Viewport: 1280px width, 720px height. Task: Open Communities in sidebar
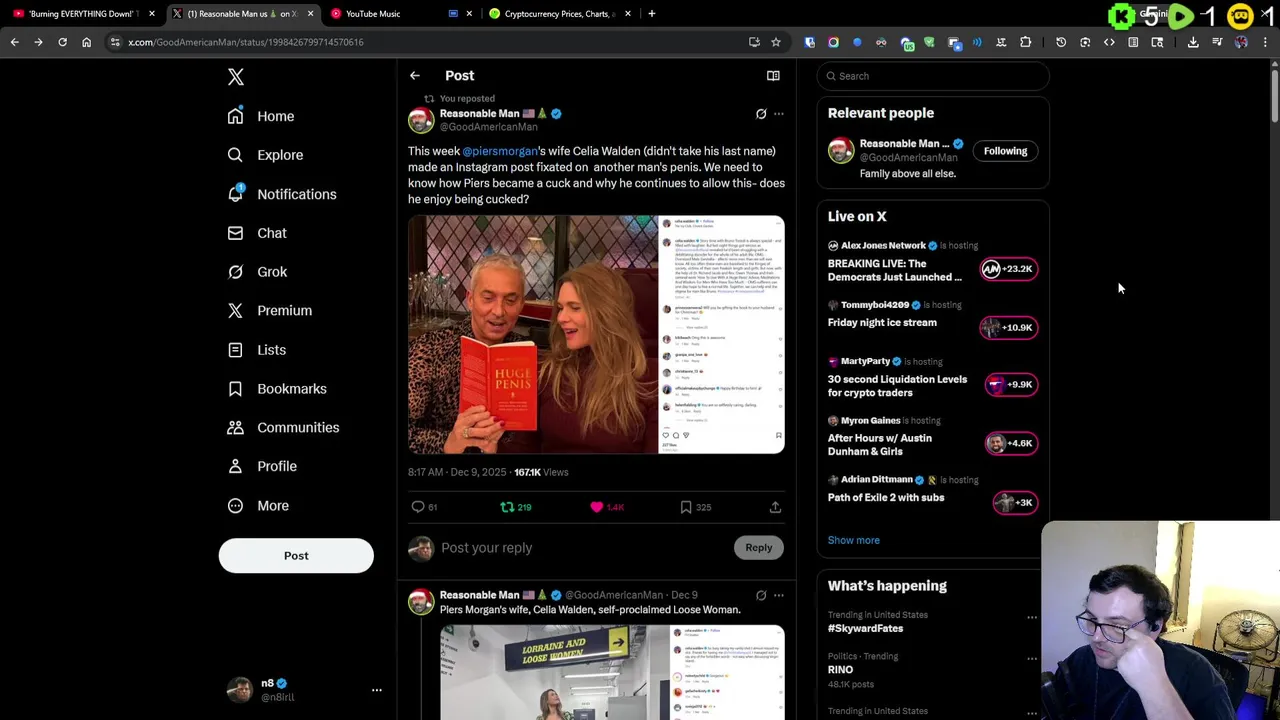[x=283, y=427]
